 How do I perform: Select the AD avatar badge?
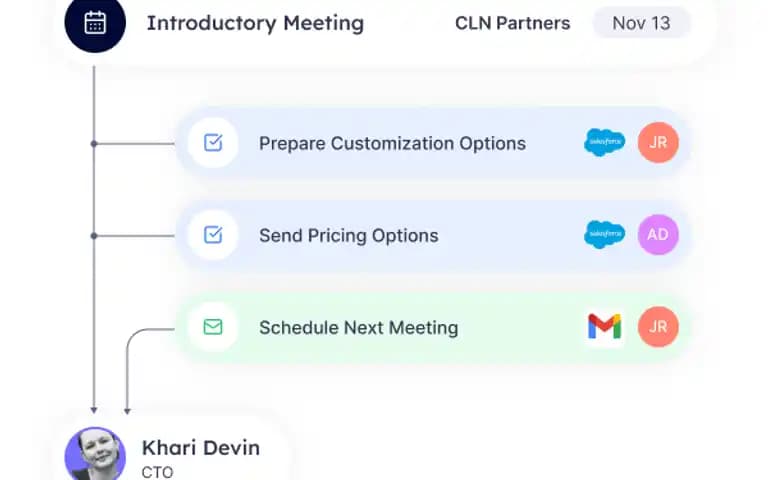pos(658,235)
